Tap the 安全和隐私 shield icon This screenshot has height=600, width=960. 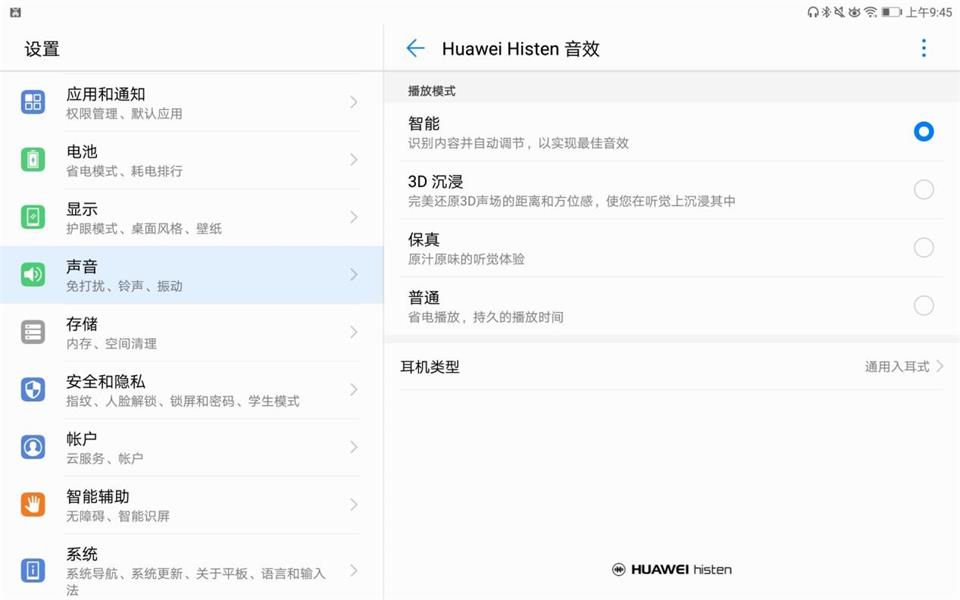tap(33, 389)
